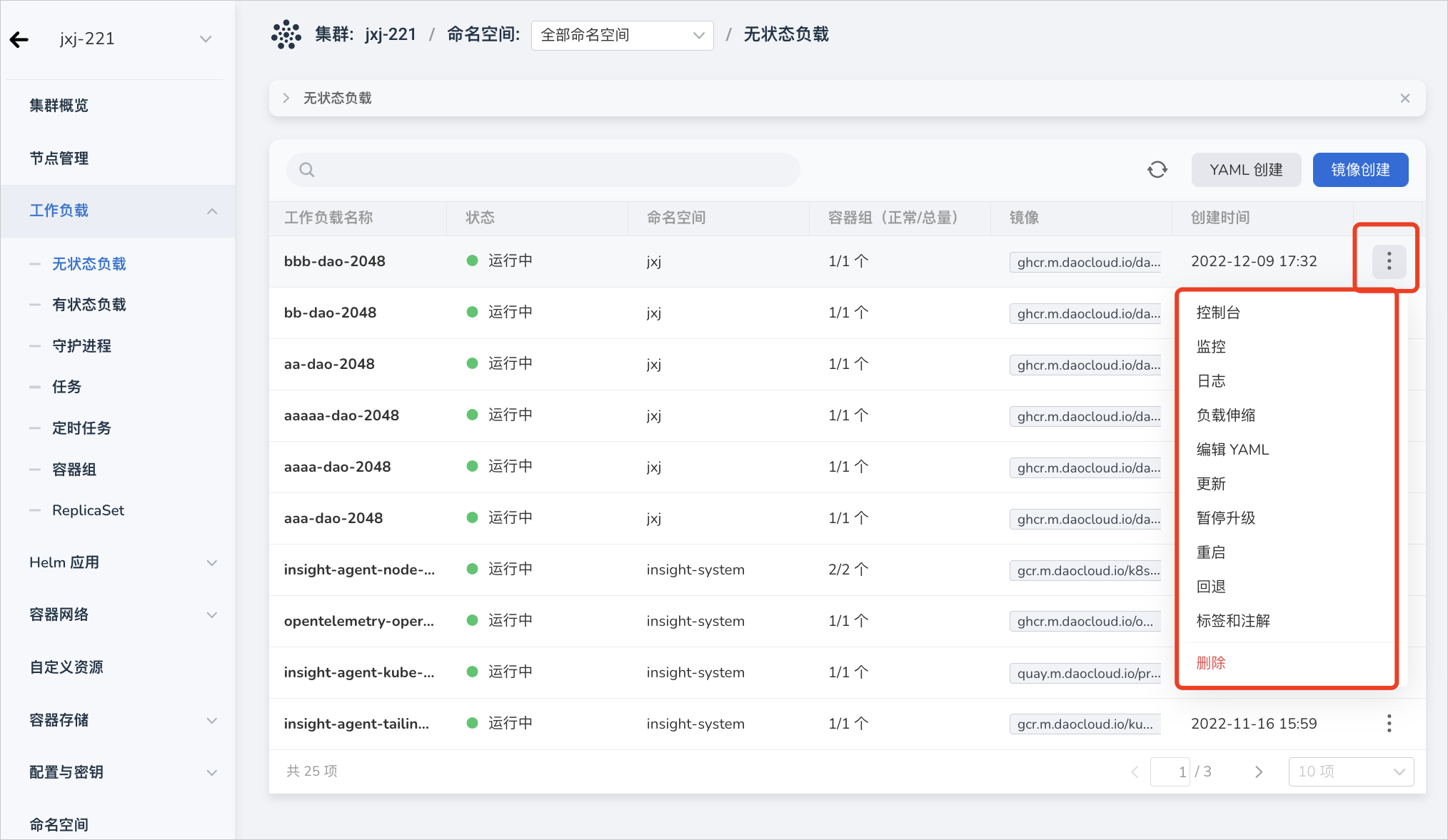Open 自定义资源 in the sidebar
The width and height of the screenshot is (1448, 840).
66,667
